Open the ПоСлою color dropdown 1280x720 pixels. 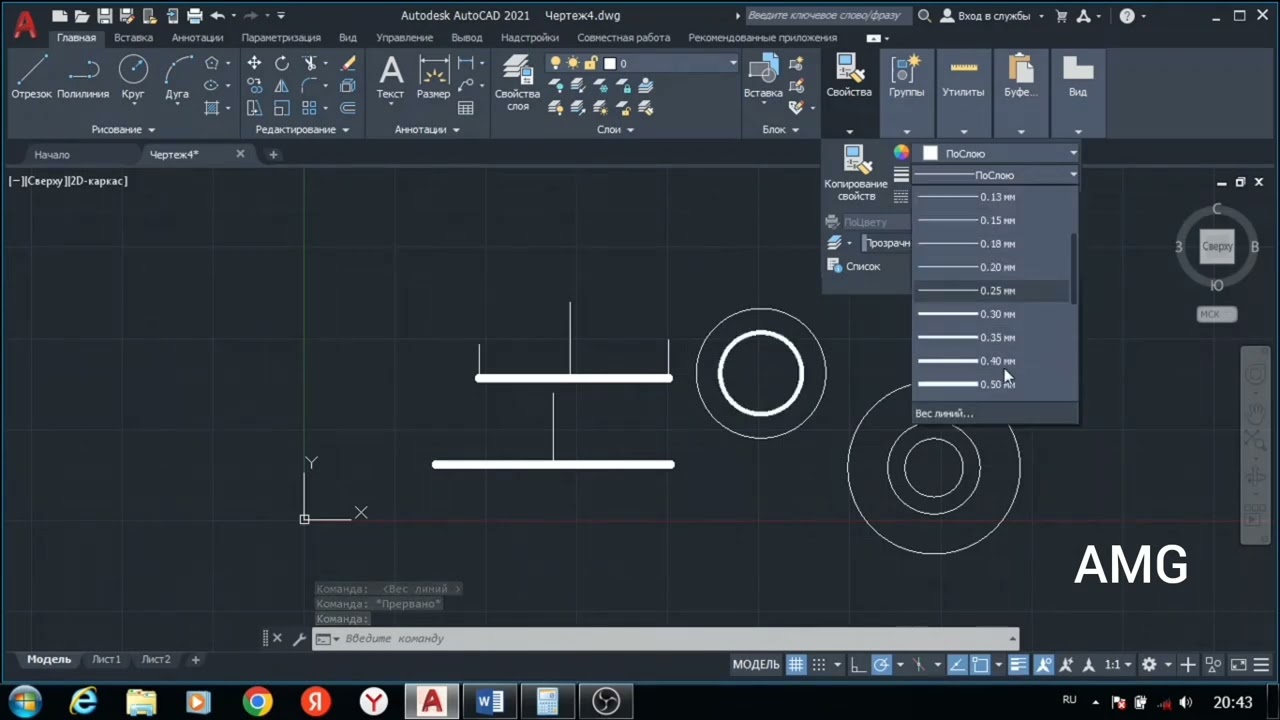point(999,153)
